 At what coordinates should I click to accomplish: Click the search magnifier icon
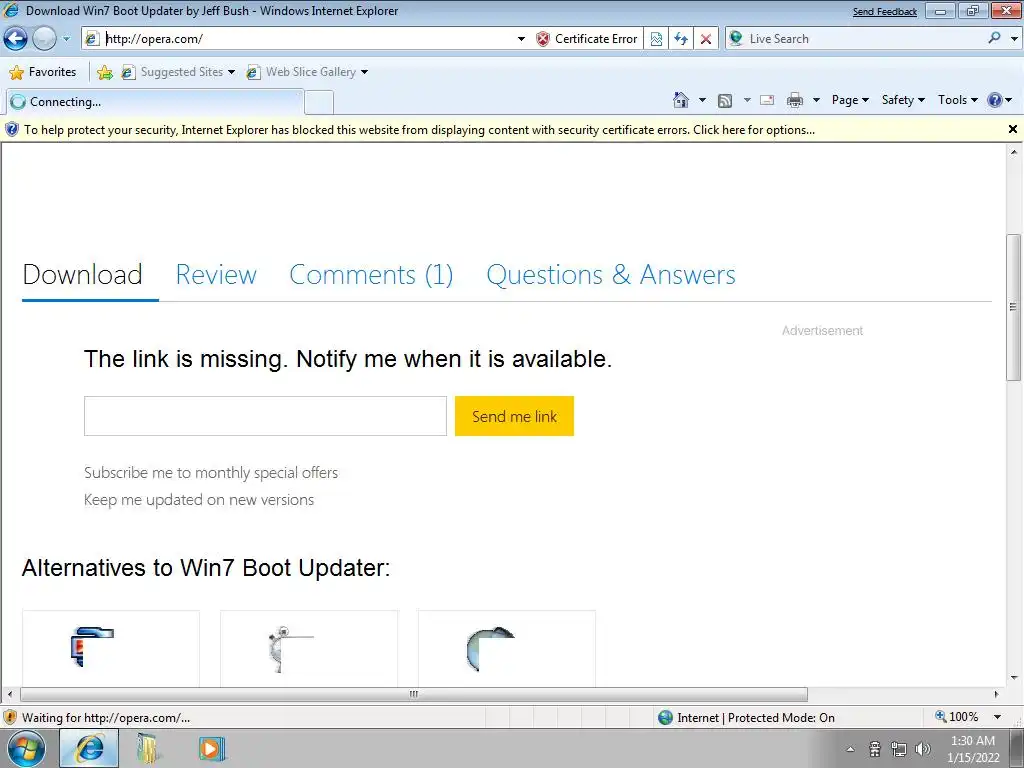pyautogui.click(x=995, y=38)
